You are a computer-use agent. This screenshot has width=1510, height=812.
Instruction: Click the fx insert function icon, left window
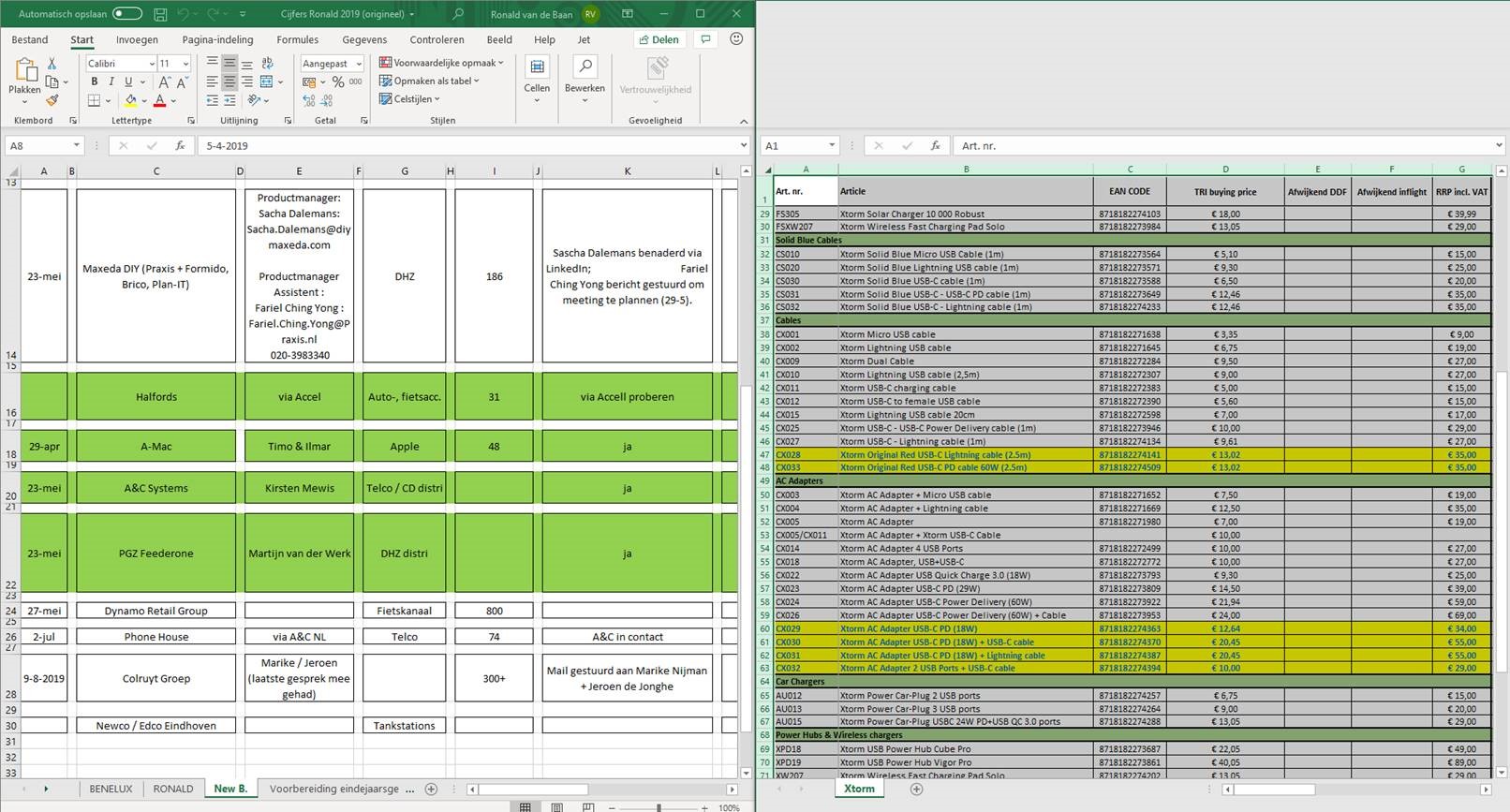coord(180,145)
